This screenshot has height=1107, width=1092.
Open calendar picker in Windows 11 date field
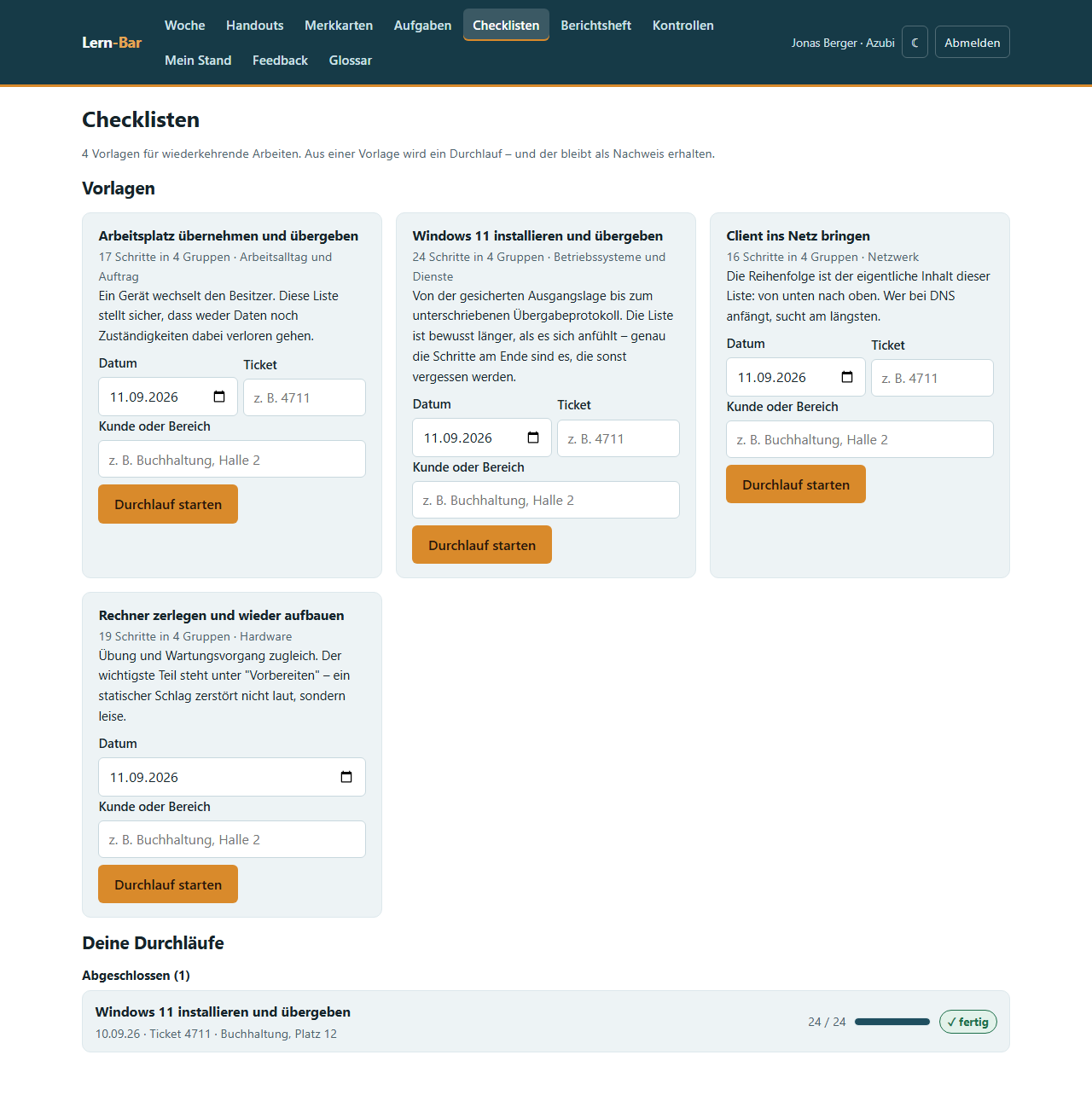tap(533, 438)
